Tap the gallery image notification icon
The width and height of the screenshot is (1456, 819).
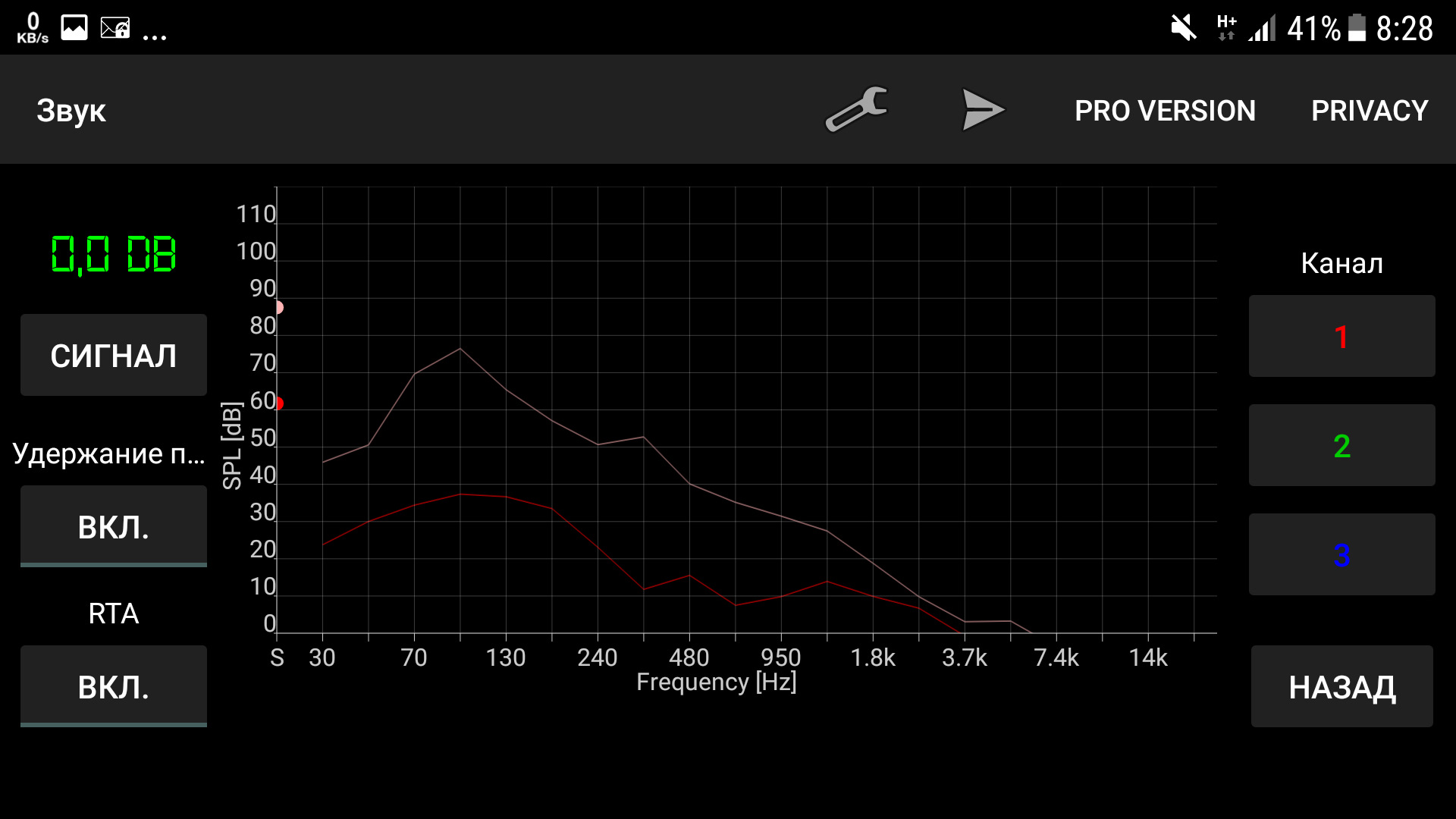coord(74,28)
